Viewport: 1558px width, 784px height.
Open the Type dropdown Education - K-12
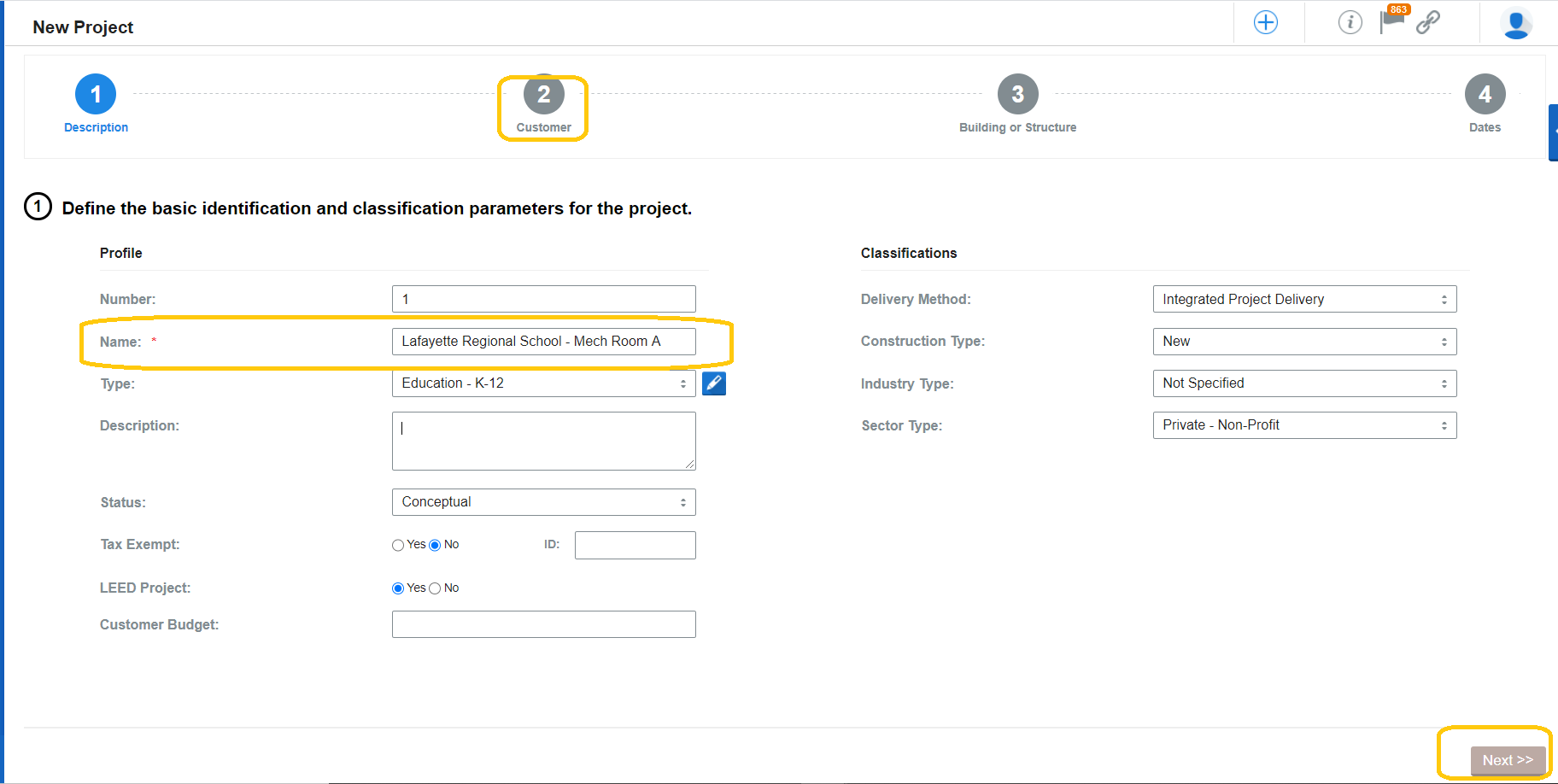tap(543, 383)
